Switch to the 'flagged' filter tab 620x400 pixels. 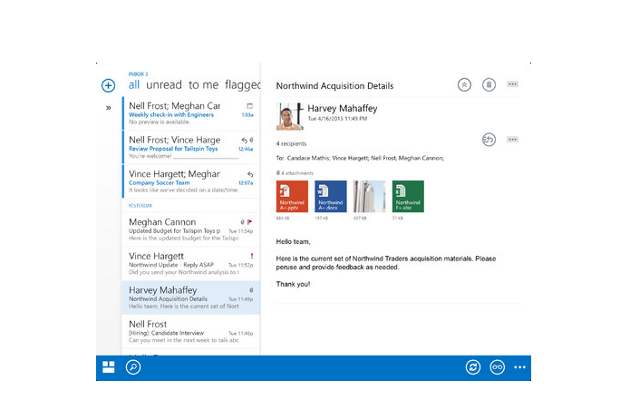click(242, 85)
